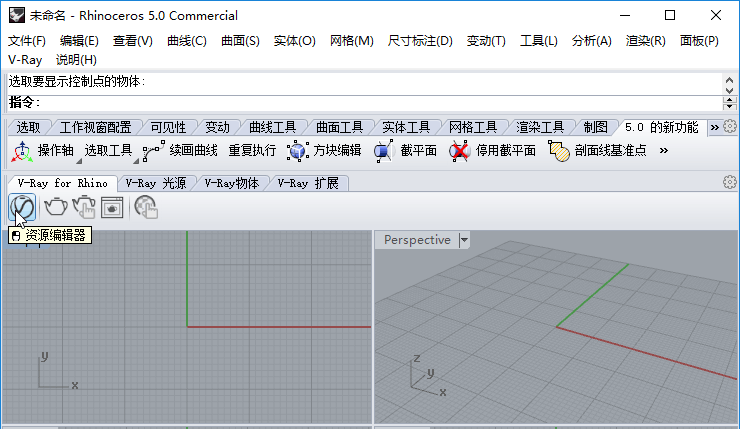Open the 文件(F) menu

pos(27,41)
